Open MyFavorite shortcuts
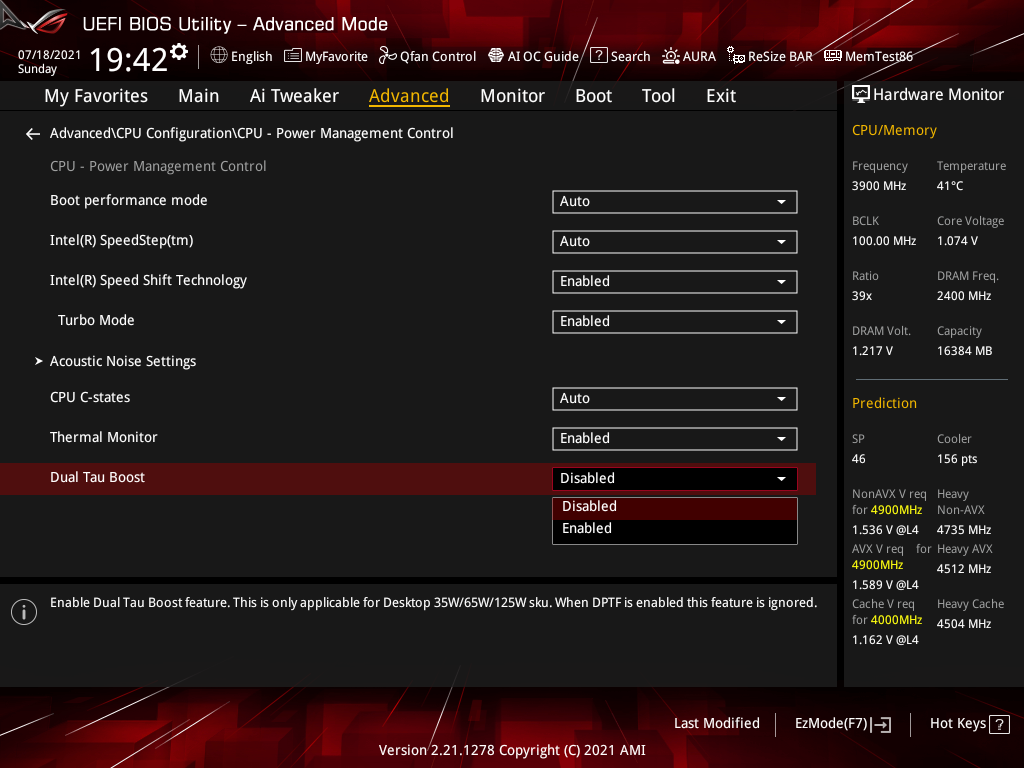 (326, 56)
